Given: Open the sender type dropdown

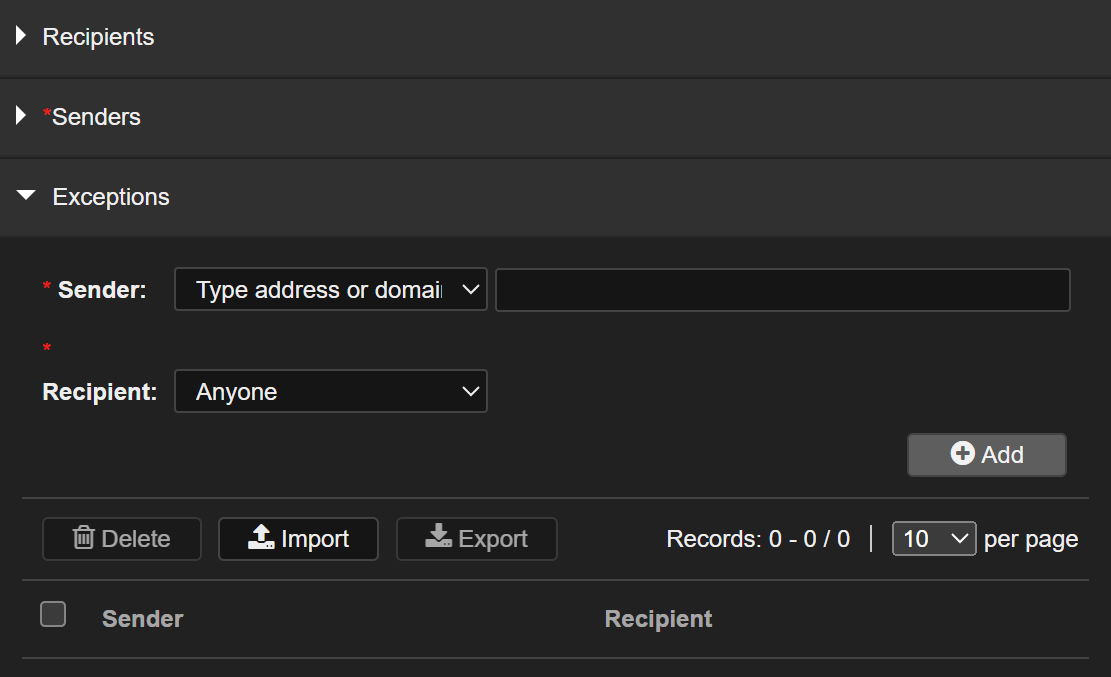Looking at the screenshot, I should (x=330, y=290).
